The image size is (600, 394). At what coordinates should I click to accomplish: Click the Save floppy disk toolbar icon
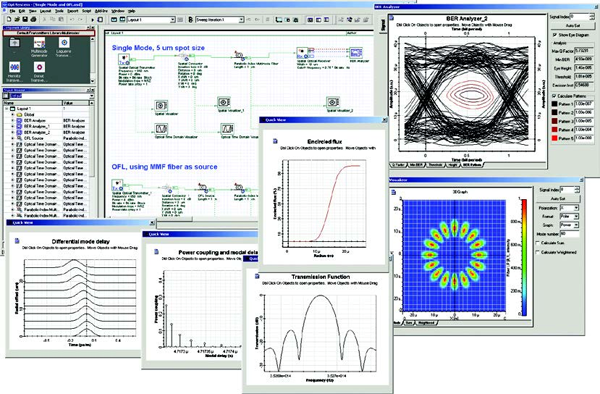[x=25, y=20]
